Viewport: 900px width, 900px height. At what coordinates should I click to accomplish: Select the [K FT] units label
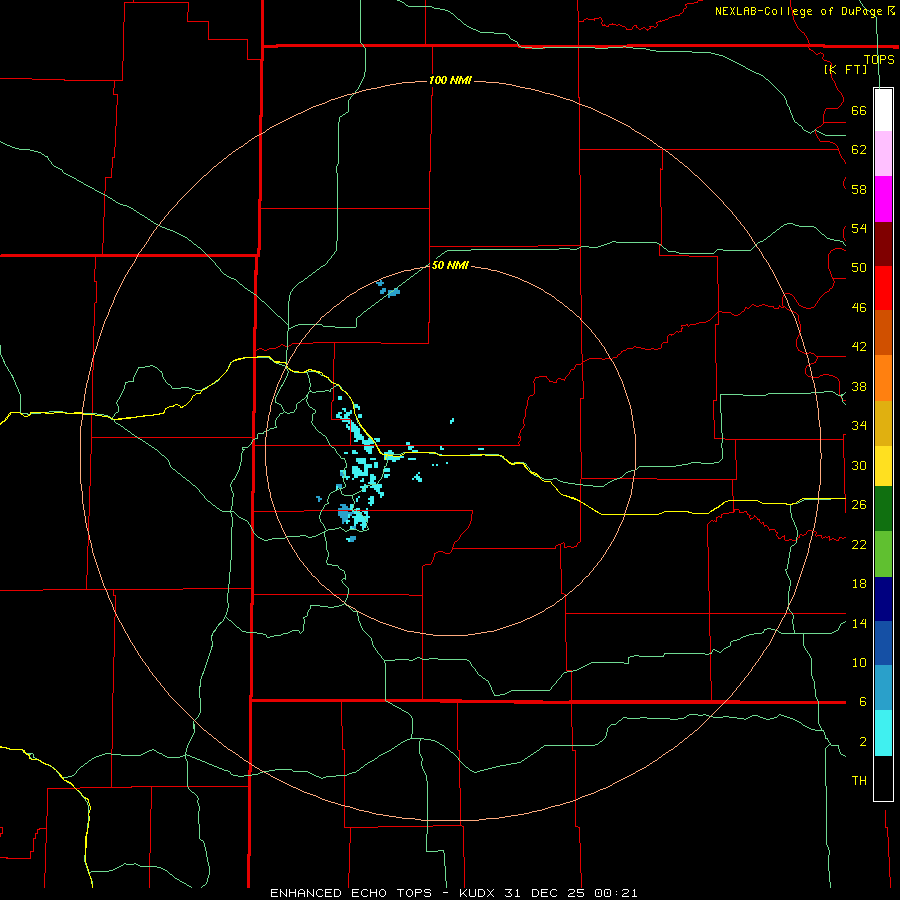[x=845, y=69]
